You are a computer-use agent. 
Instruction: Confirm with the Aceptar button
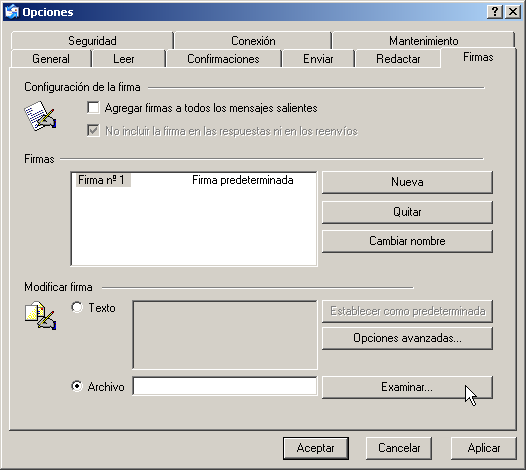click(x=316, y=448)
